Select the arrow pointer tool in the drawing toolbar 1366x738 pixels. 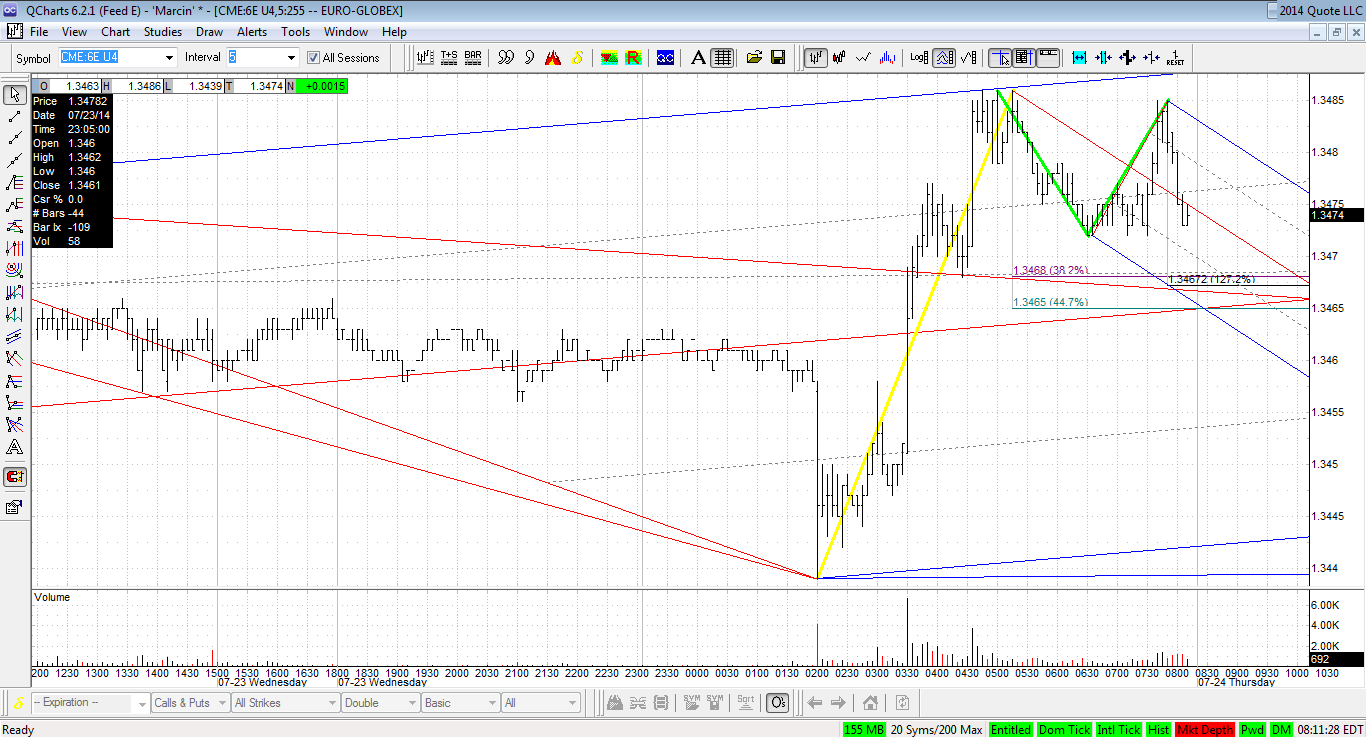pos(15,95)
